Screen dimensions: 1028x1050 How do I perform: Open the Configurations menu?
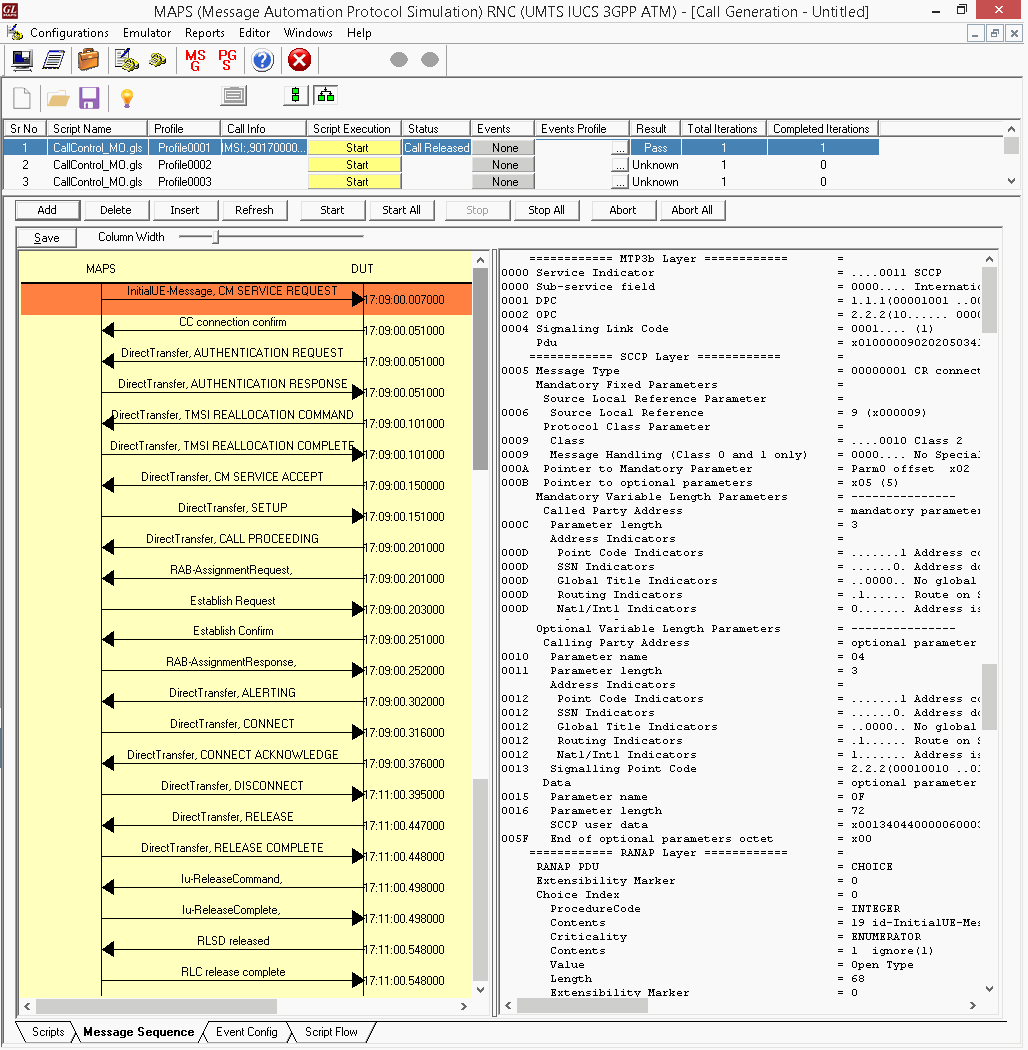[x=69, y=33]
